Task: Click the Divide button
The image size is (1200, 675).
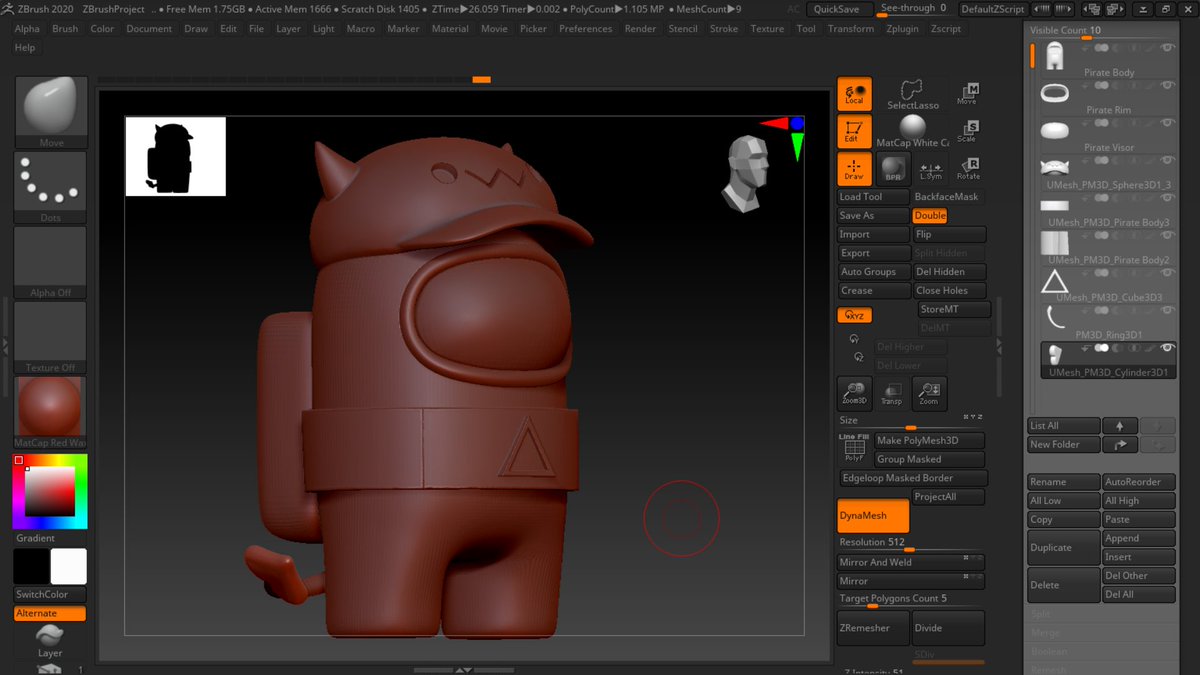Action: pyautogui.click(x=949, y=628)
